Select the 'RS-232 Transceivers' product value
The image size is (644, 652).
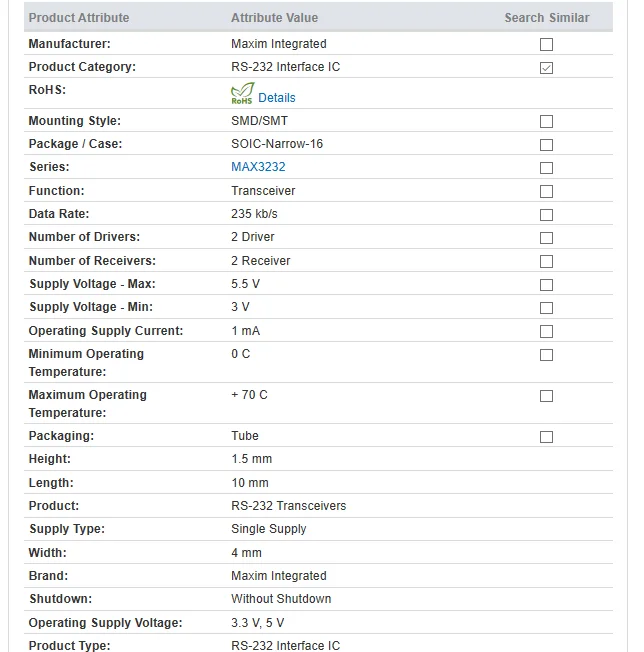click(289, 506)
